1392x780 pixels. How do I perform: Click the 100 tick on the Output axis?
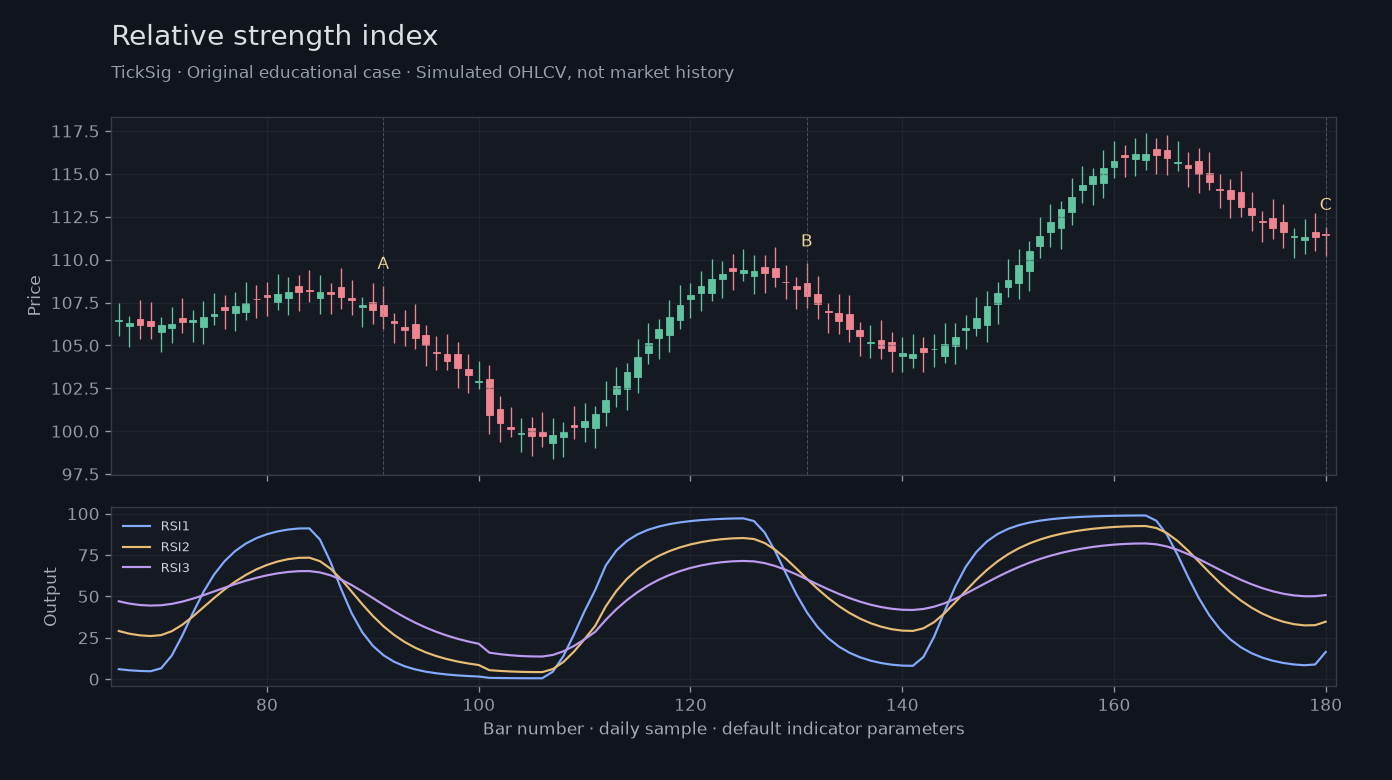(84, 514)
